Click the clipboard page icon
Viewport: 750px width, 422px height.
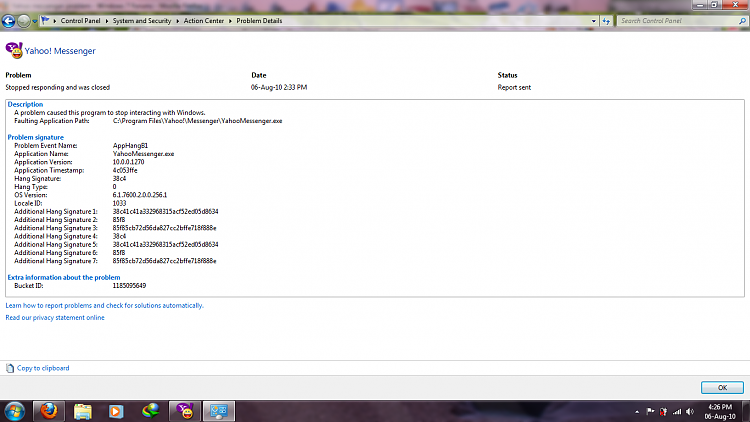pyautogui.click(x=10, y=368)
